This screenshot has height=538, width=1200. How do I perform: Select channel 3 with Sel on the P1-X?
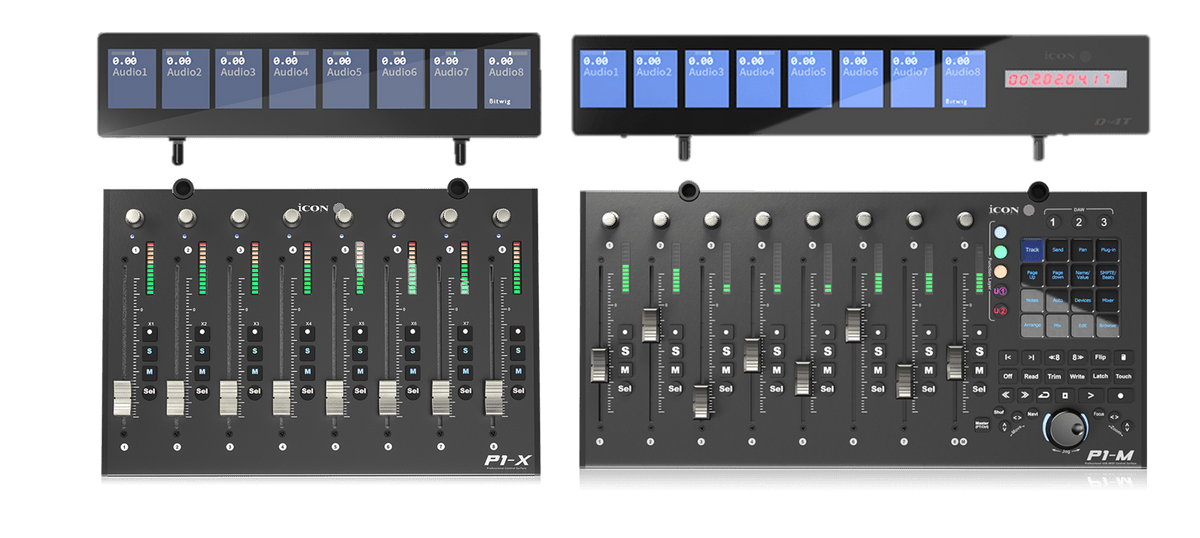click(x=254, y=391)
